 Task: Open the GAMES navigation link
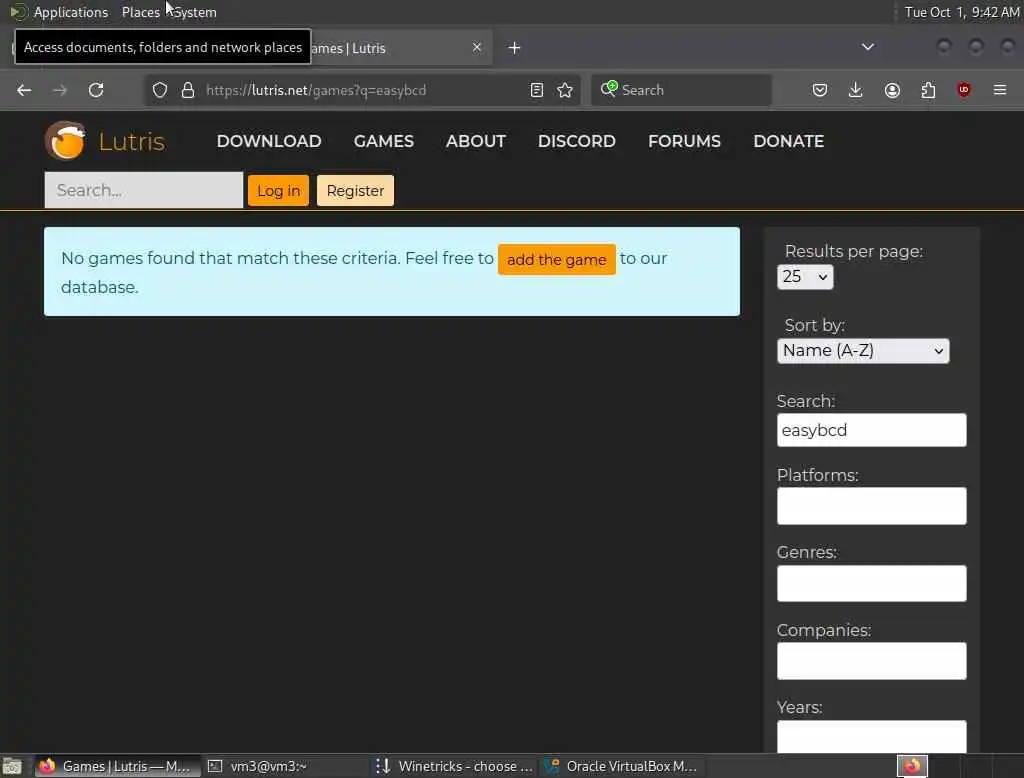click(384, 141)
